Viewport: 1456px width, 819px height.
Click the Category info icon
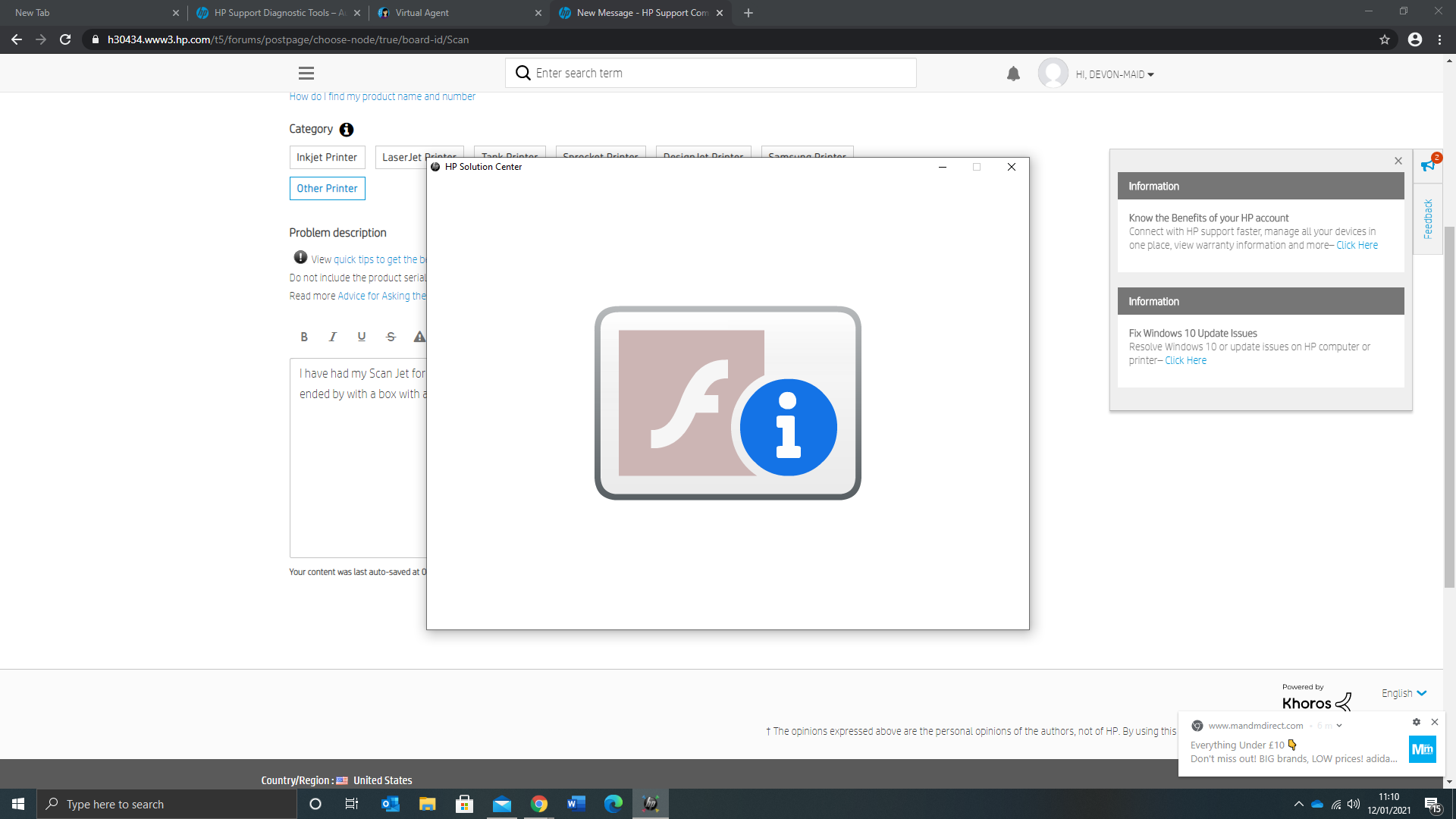347,130
